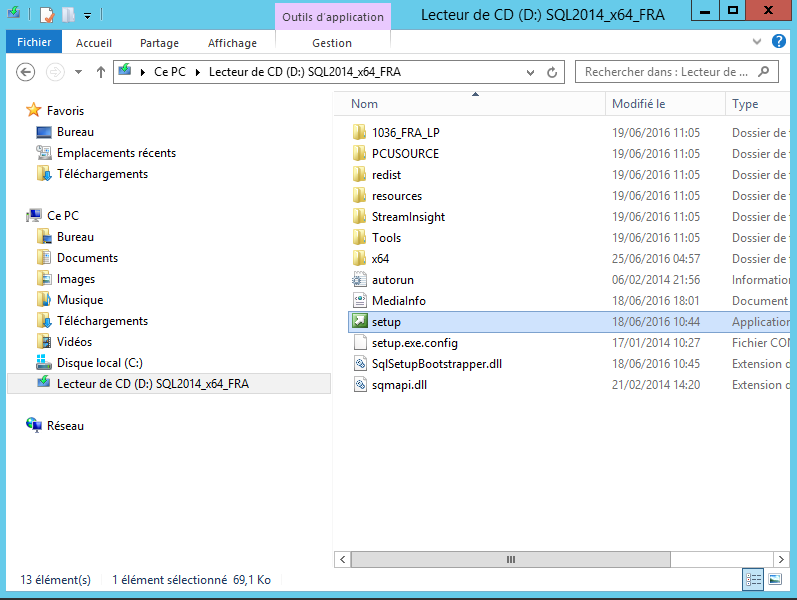Expand the arrow after Ce PC breadcrumb
Image resolution: width=797 pixels, height=600 pixels.
tap(198, 72)
